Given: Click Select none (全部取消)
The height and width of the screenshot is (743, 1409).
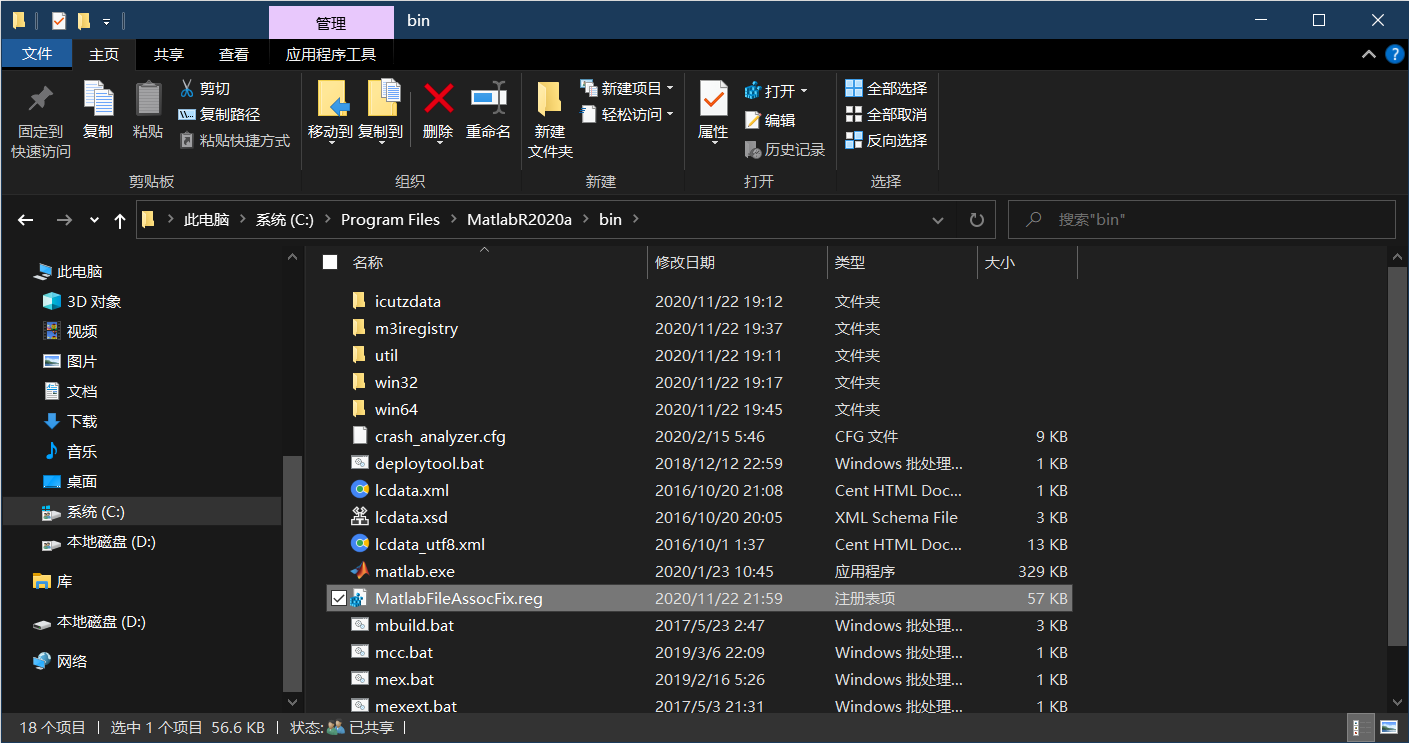Looking at the screenshot, I should pos(886,114).
